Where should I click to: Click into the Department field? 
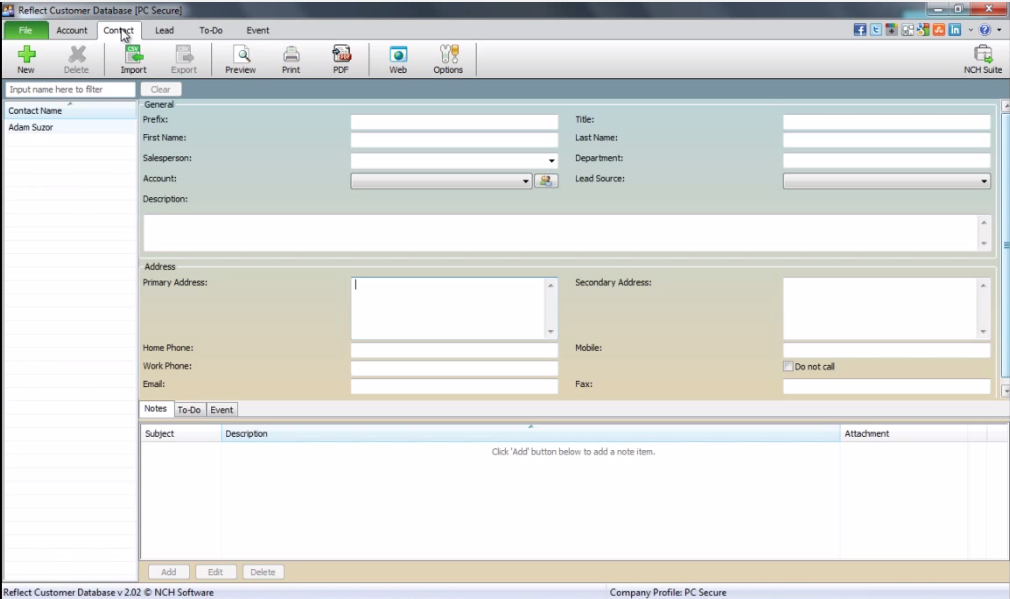click(x=886, y=160)
